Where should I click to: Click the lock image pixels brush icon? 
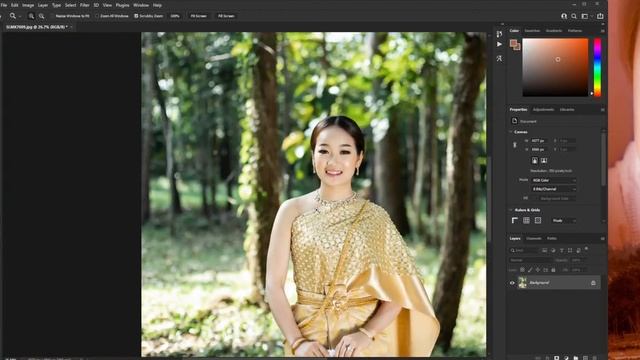(x=530, y=270)
